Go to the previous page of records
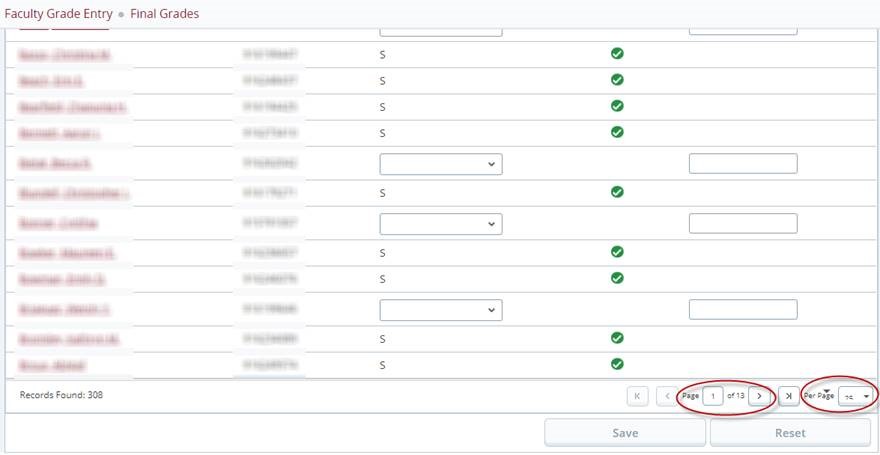880x455 pixels. coord(667,396)
